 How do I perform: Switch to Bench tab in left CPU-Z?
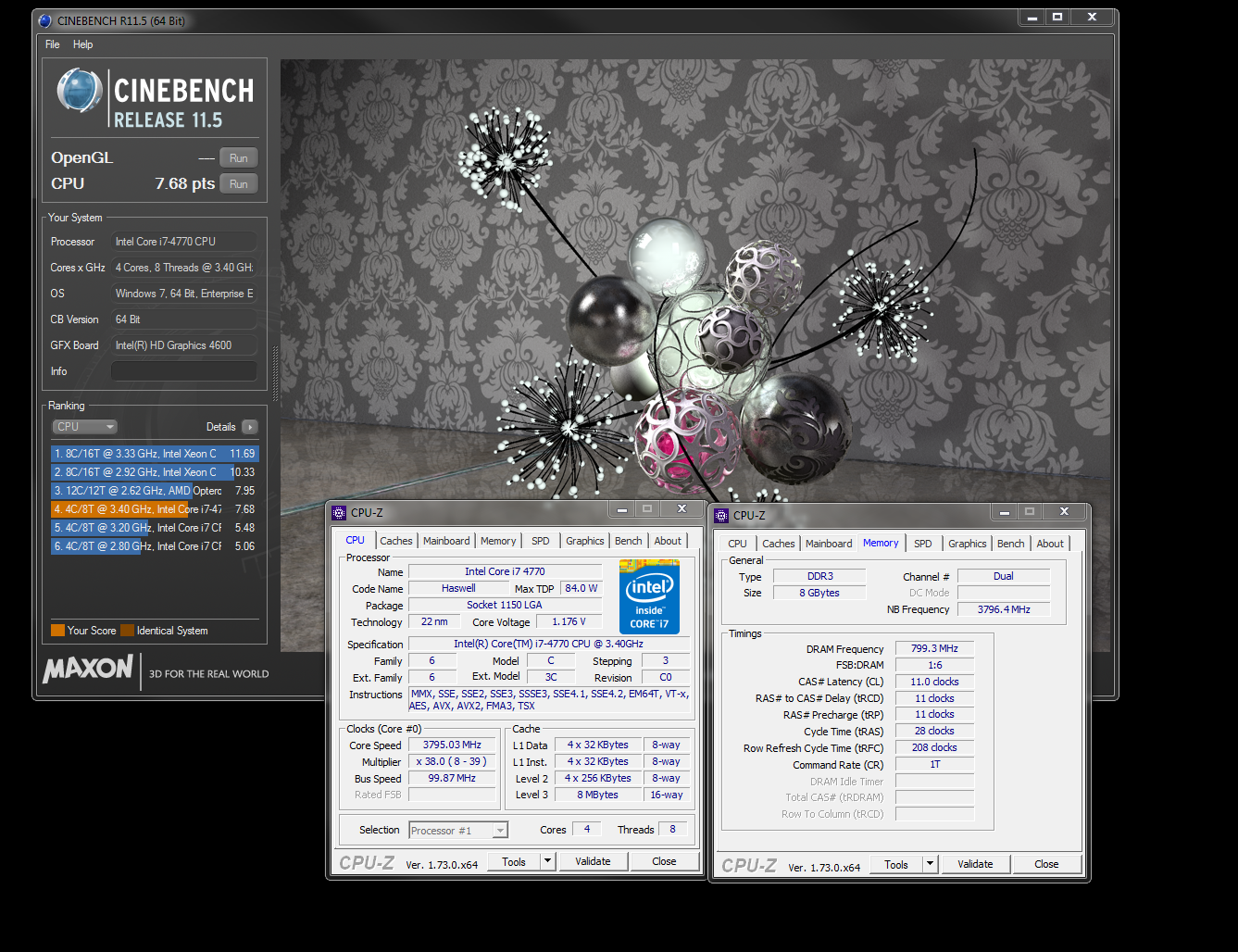(x=628, y=541)
